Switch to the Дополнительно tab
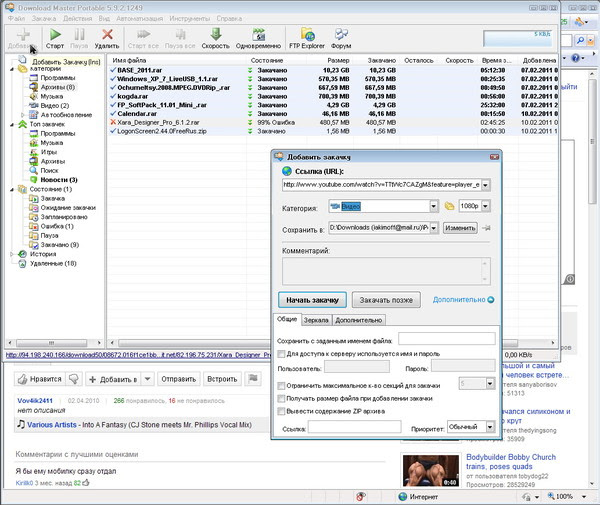 point(359,320)
